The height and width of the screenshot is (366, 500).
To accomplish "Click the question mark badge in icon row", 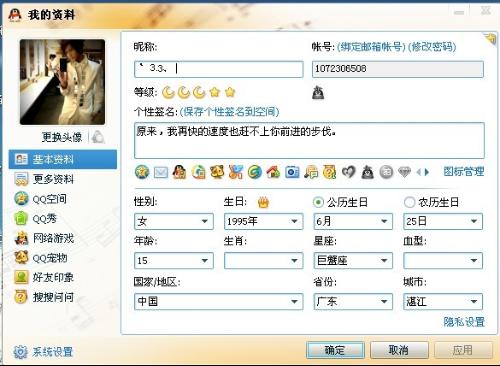I will tap(329, 172).
